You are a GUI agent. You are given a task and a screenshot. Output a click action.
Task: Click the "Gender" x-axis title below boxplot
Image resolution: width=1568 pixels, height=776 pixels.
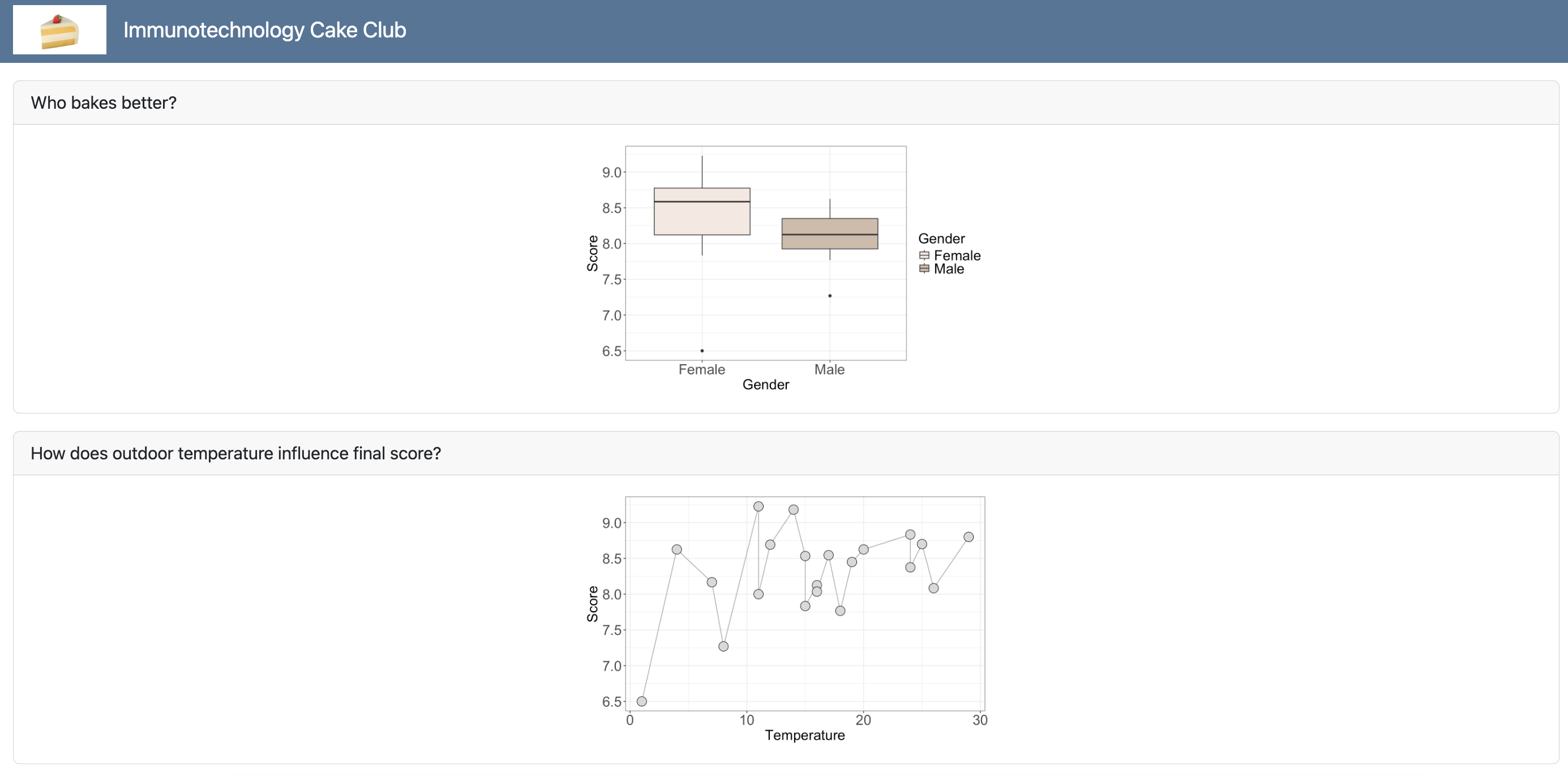pos(766,385)
